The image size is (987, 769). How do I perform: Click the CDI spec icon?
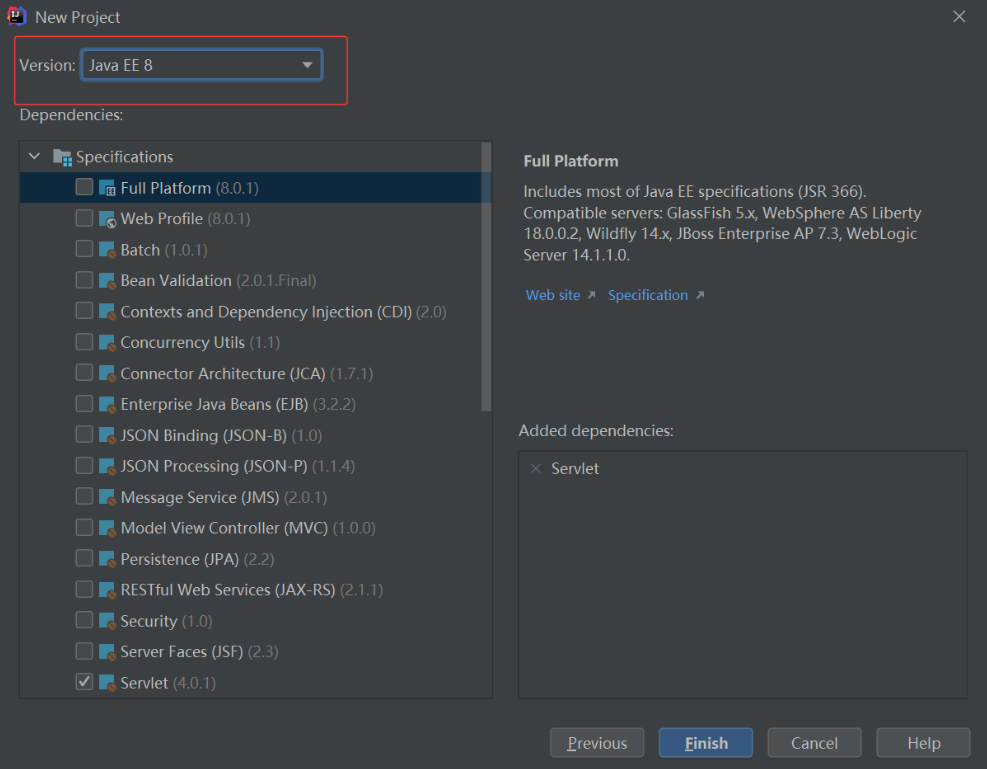[107, 312]
